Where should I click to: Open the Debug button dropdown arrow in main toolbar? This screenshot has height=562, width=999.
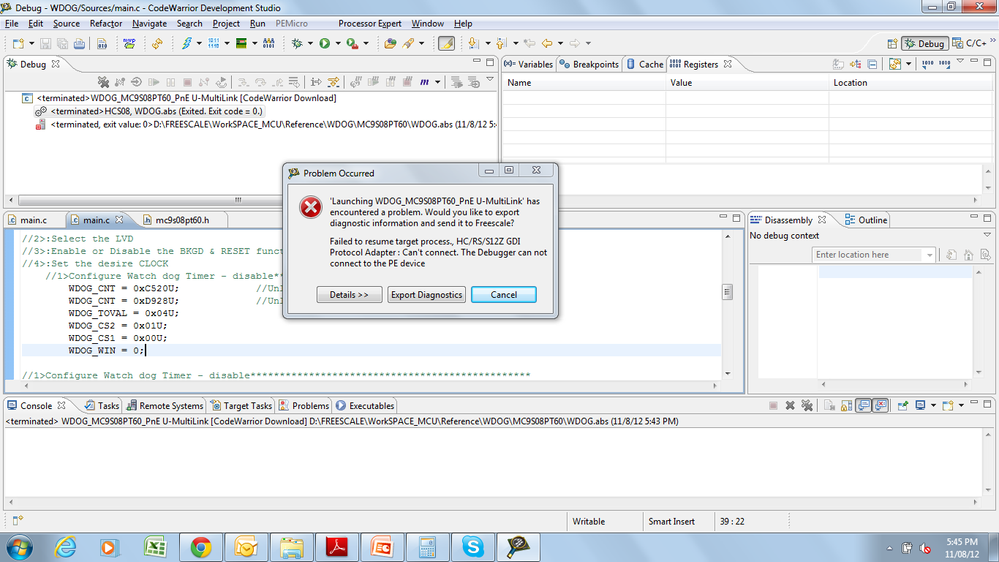pos(310,43)
